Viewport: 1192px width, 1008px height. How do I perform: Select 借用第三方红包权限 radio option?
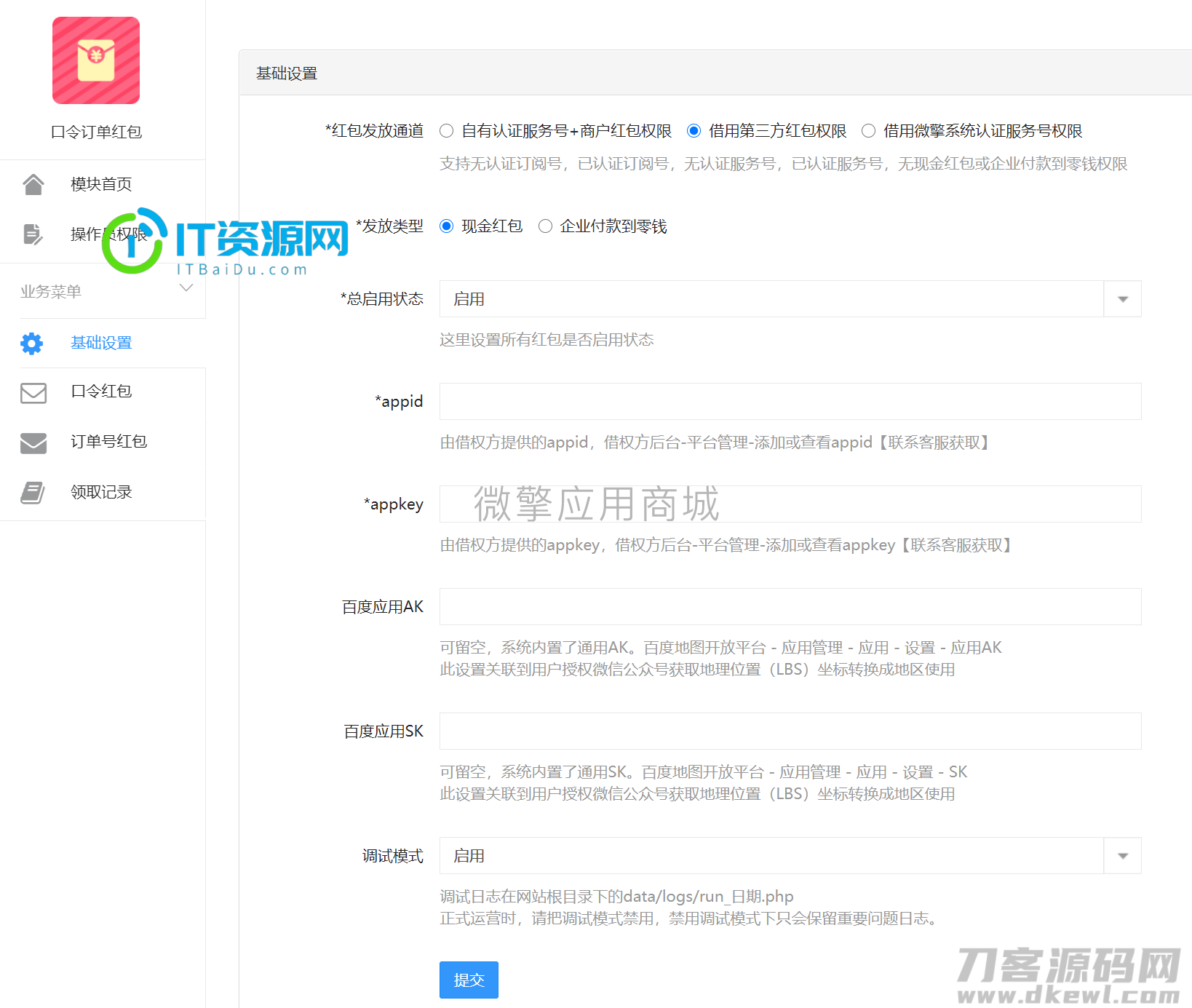pyautogui.click(x=694, y=131)
